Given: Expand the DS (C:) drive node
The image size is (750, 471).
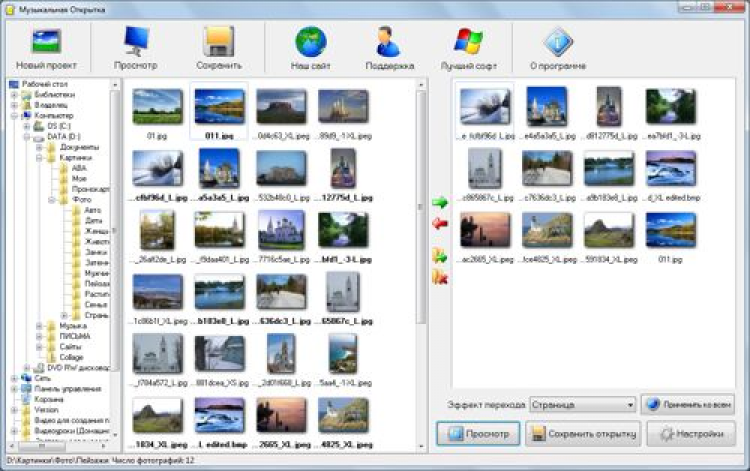Looking at the screenshot, I should (x=27, y=127).
